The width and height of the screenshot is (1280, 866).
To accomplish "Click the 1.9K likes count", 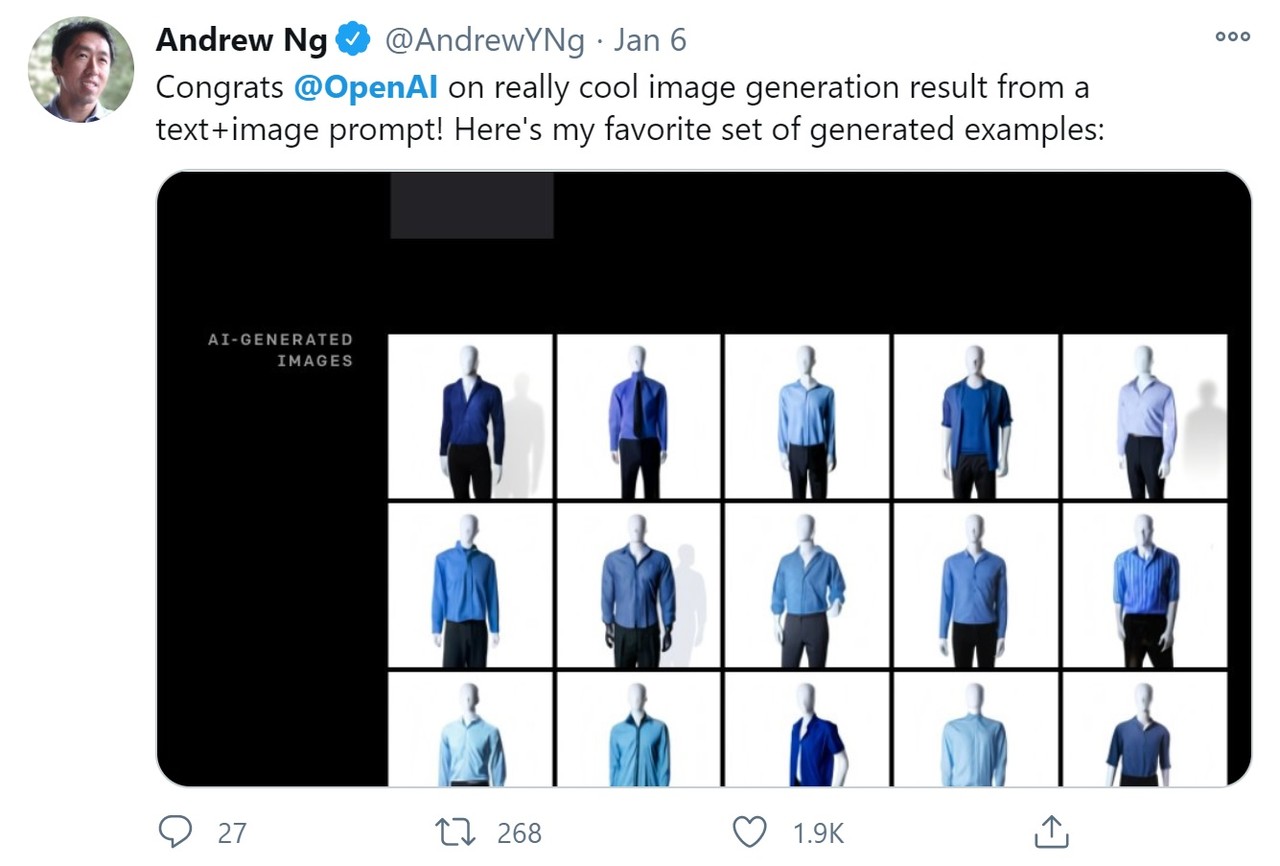I will coord(818,832).
